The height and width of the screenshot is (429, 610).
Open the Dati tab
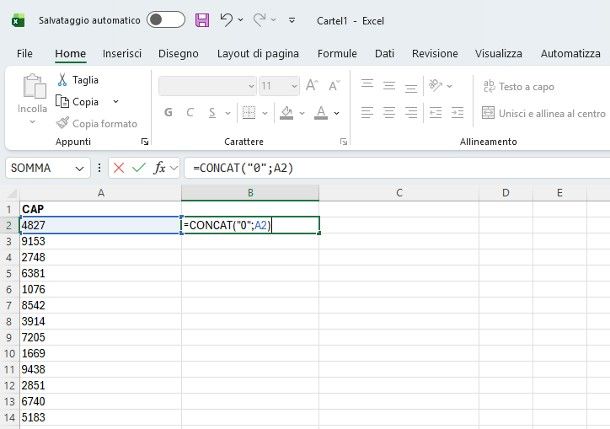(384, 53)
